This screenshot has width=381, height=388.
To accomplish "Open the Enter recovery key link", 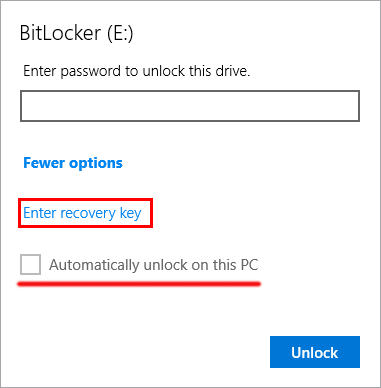I will tap(82, 213).
